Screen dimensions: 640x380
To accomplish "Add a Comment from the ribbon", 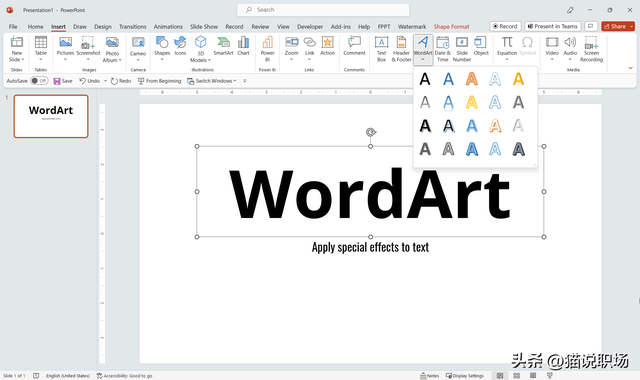I will (x=354, y=46).
